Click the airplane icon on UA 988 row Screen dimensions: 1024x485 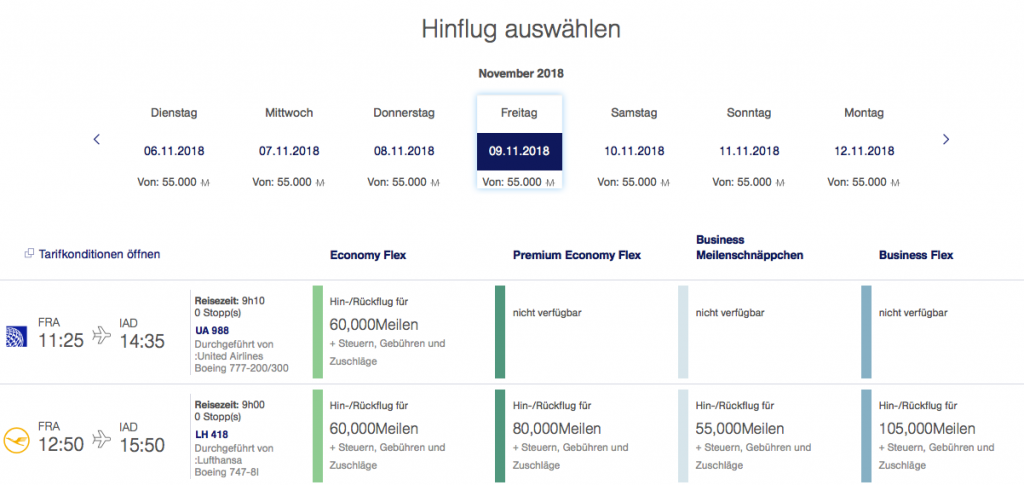coord(101,335)
